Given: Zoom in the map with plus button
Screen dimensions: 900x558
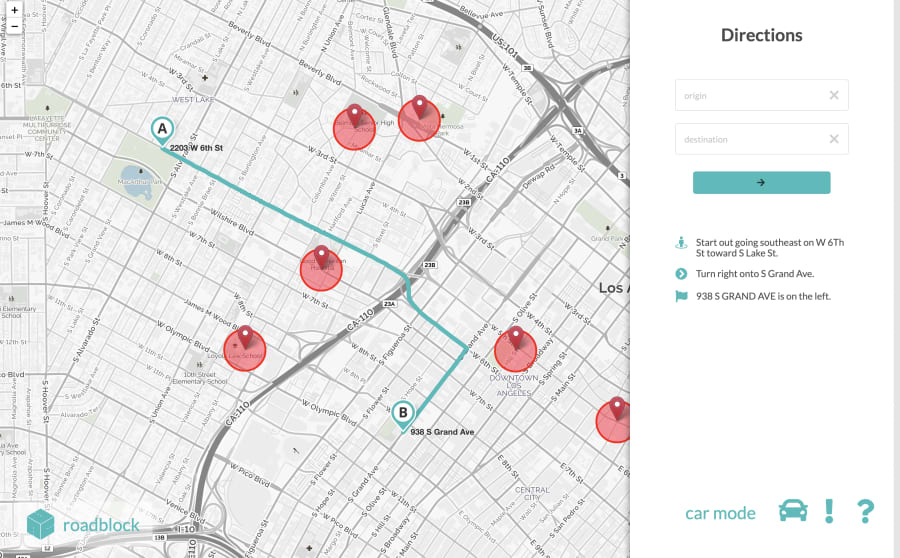Looking at the screenshot, I should [14, 10].
